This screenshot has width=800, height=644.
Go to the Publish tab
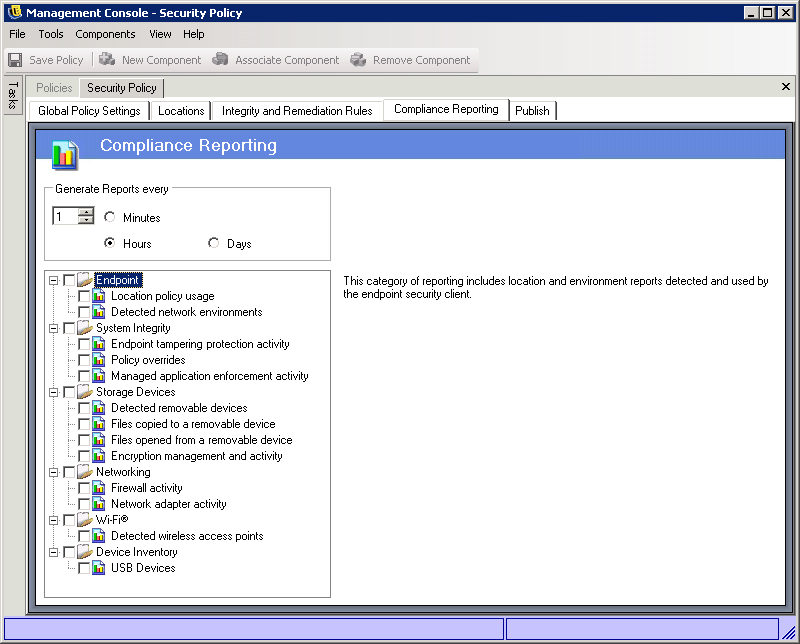pos(532,111)
